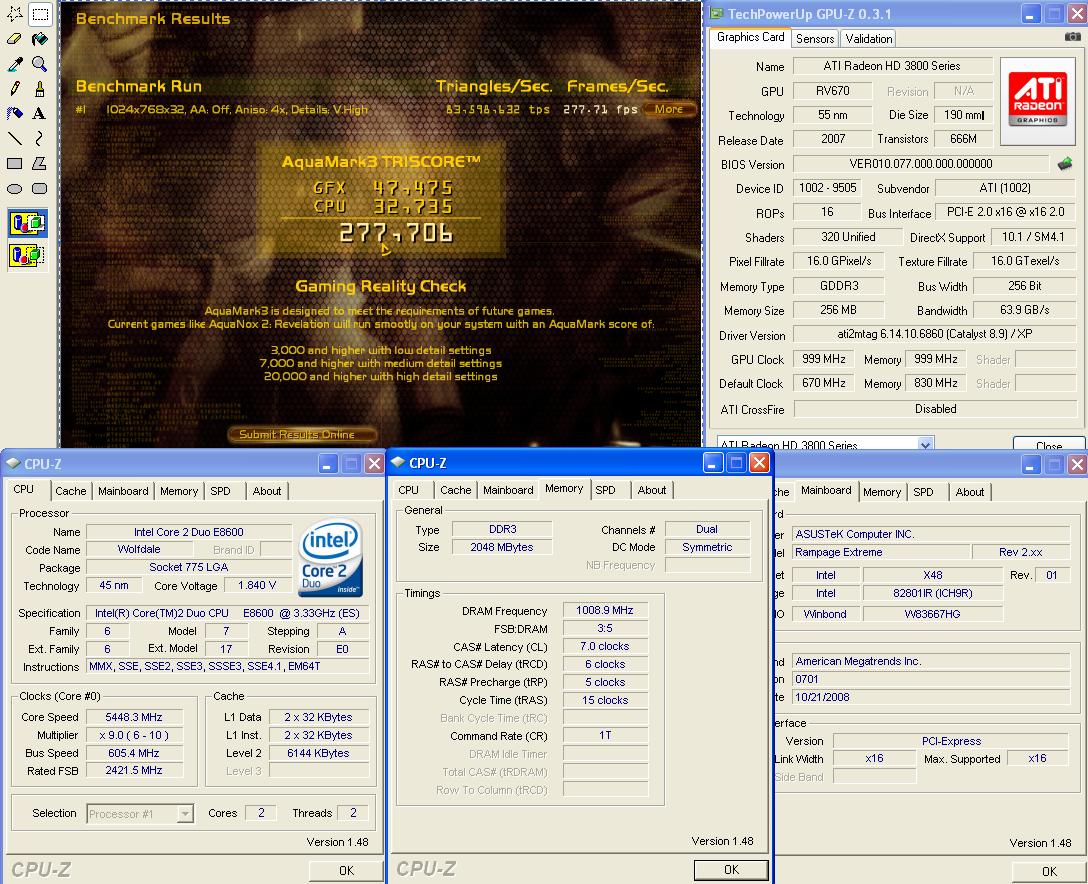Switch to the CPU tab in middle CPU-Z window

coord(408,490)
